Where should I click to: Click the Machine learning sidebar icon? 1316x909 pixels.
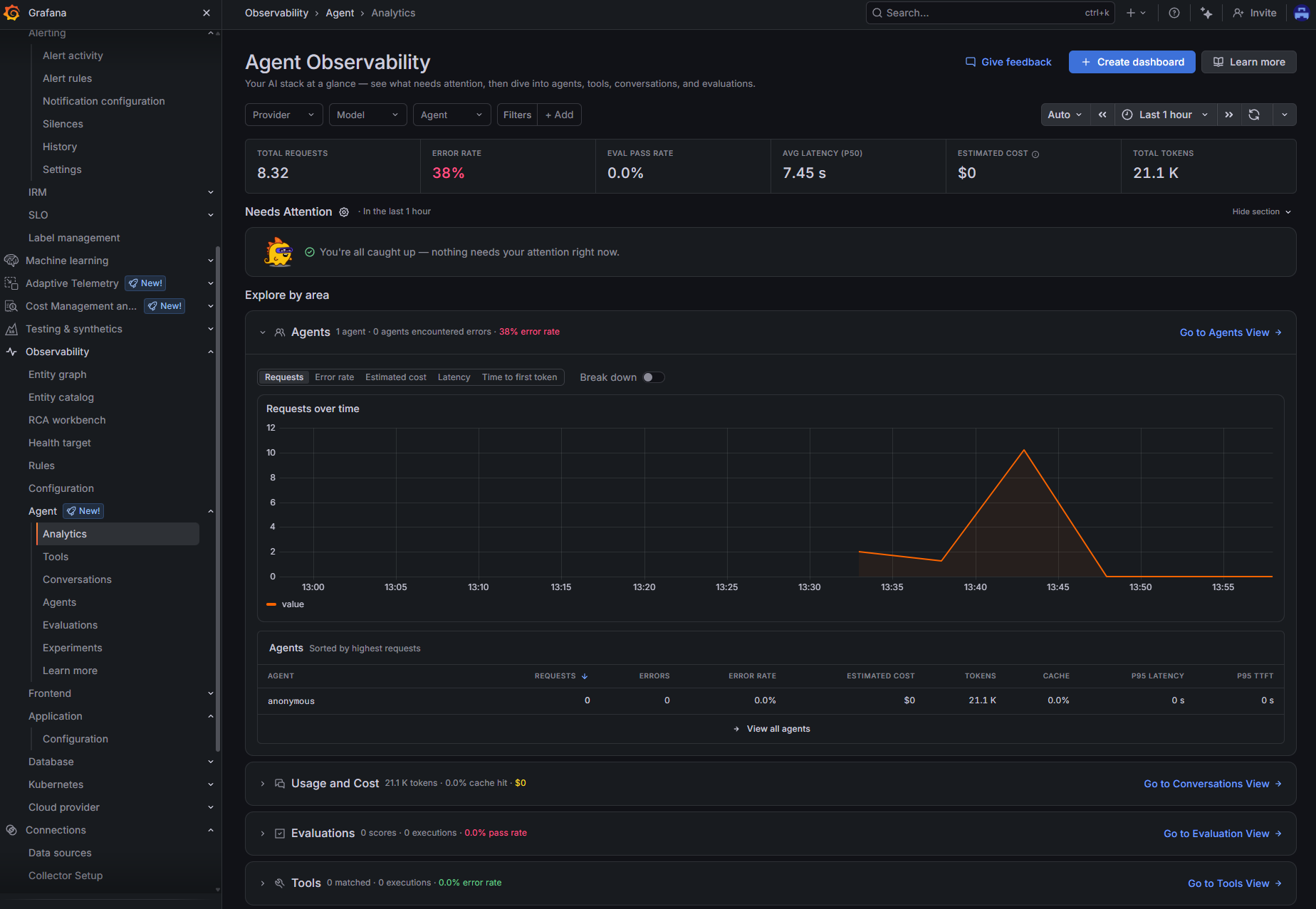coord(11,261)
